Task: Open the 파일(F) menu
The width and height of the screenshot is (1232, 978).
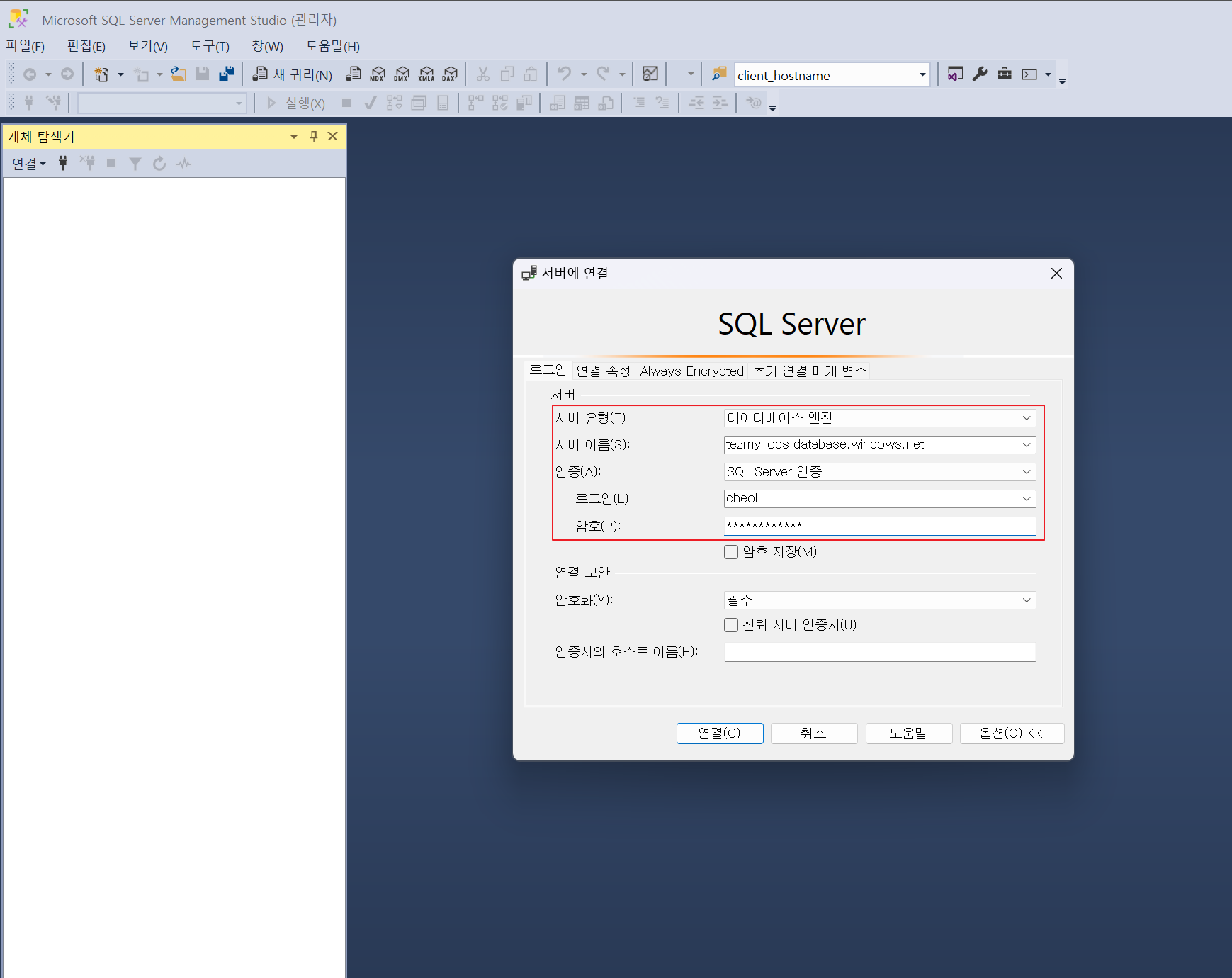Action: [26, 46]
